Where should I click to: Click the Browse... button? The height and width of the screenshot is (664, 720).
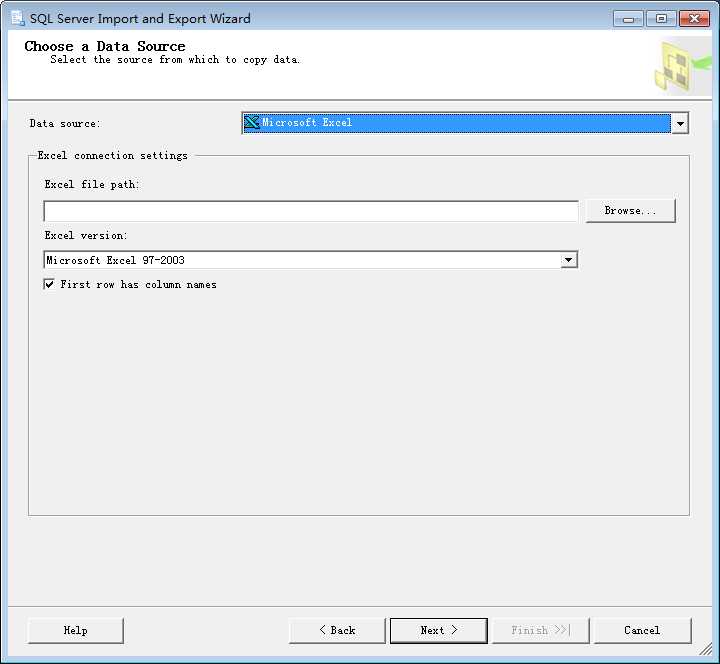click(x=630, y=211)
